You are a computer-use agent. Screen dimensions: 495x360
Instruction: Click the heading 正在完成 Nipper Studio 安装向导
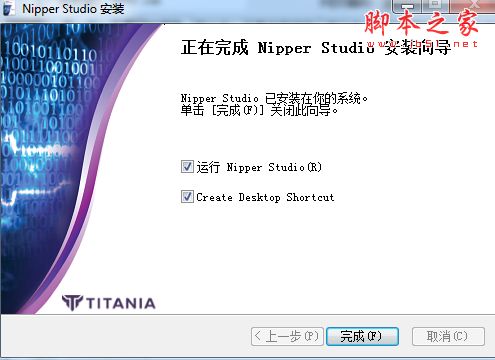click(316, 47)
